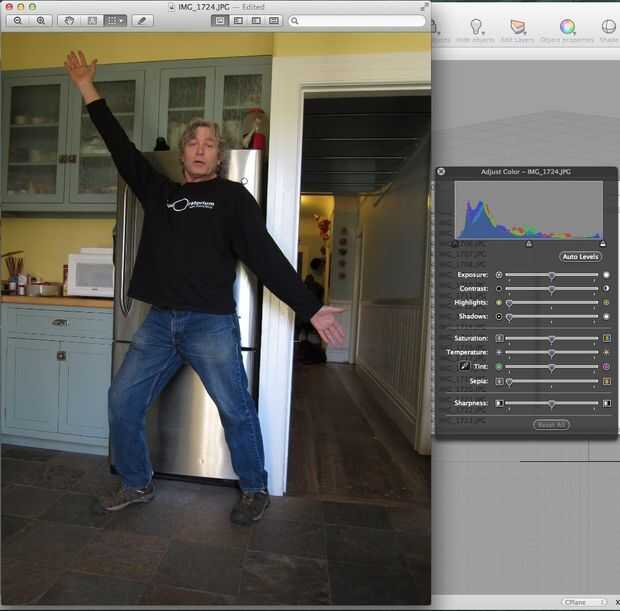Zoom in the photo in Preview toolbar
Image resolution: width=620 pixels, height=611 pixels.
[x=41, y=21]
